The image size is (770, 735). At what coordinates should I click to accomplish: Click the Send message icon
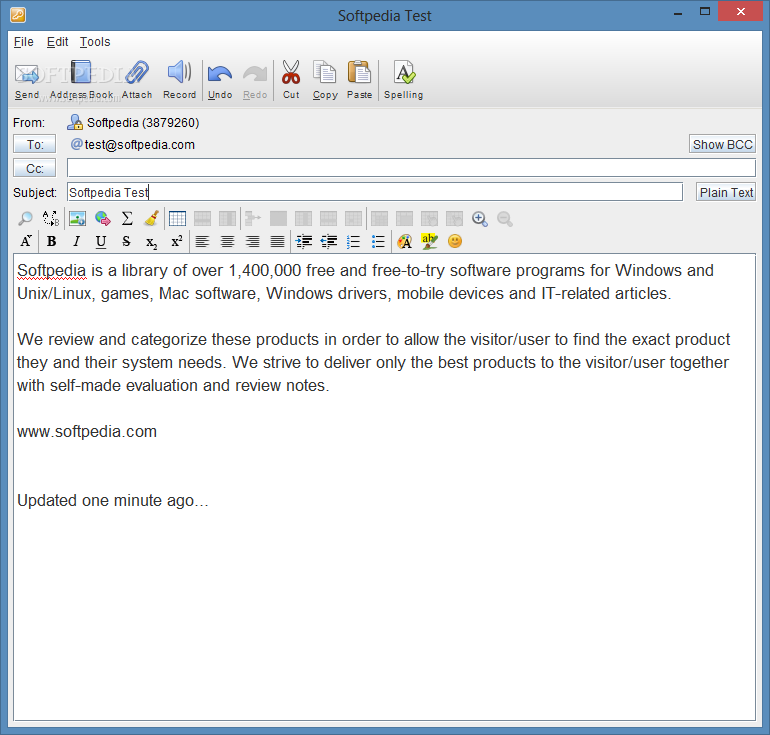click(27, 80)
